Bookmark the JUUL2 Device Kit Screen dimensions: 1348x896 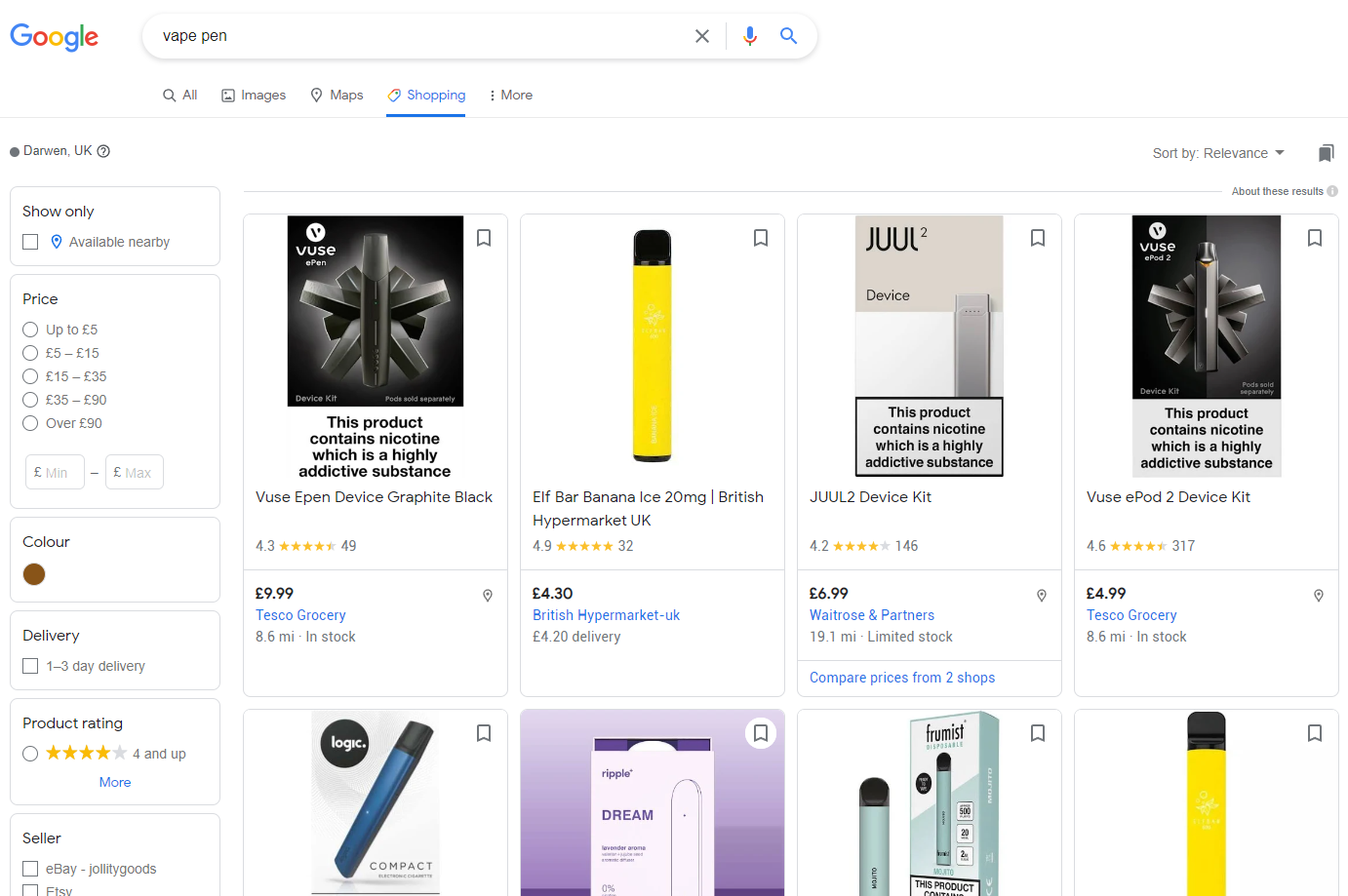[1038, 238]
